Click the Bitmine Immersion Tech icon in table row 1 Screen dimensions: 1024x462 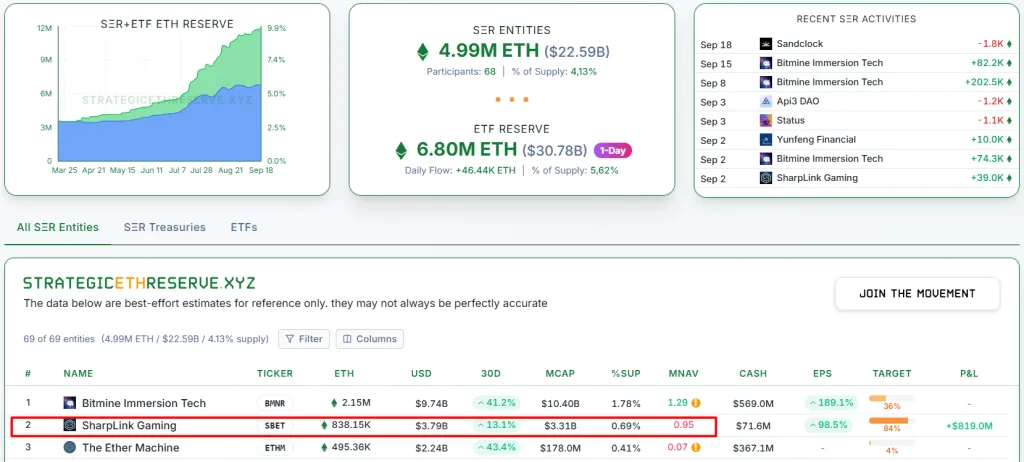click(70, 403)
